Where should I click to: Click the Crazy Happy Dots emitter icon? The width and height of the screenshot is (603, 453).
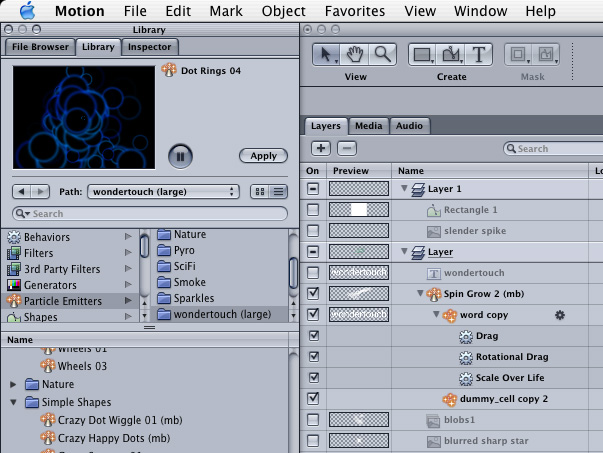pyautogui.click(x=48, y=438)
